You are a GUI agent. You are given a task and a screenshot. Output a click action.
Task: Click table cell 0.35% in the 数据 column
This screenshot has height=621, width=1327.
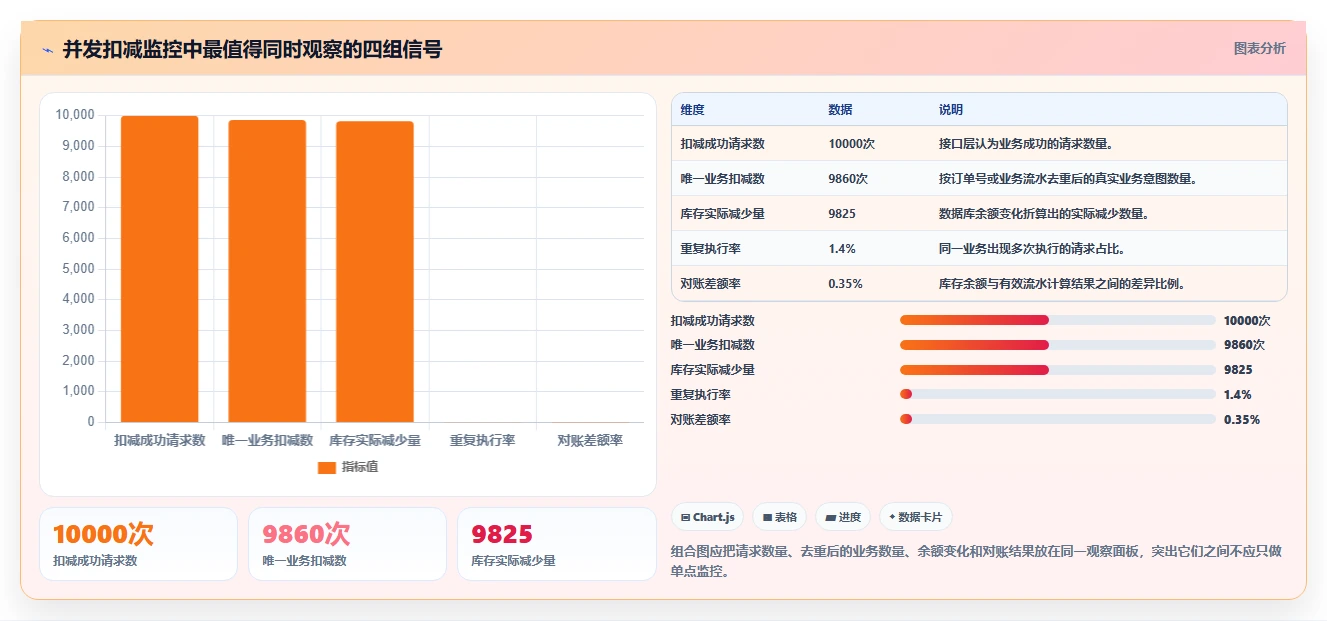[x=846, y=284]
